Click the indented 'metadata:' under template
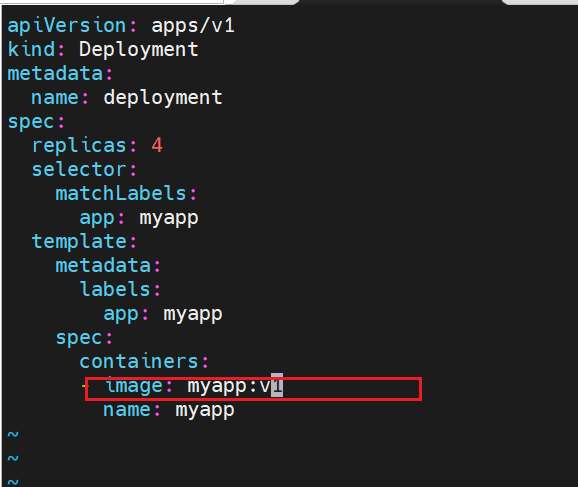The width and height of the screenshot is (578, 487). pyautogui.click(x=108, y=265)
